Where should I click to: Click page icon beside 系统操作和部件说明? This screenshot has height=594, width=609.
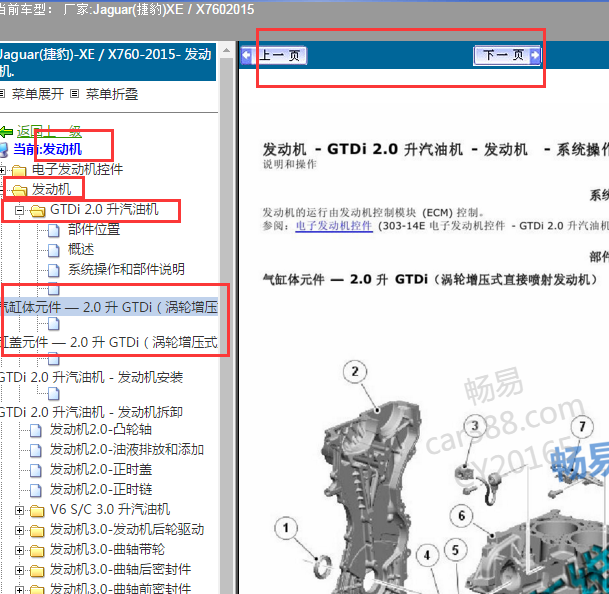54,270
